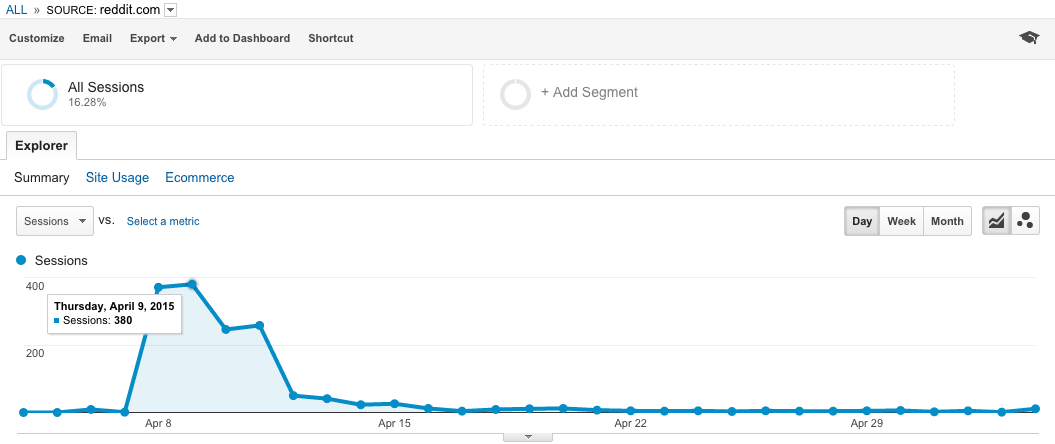Select the Week granularity toggle

(902, 221)
